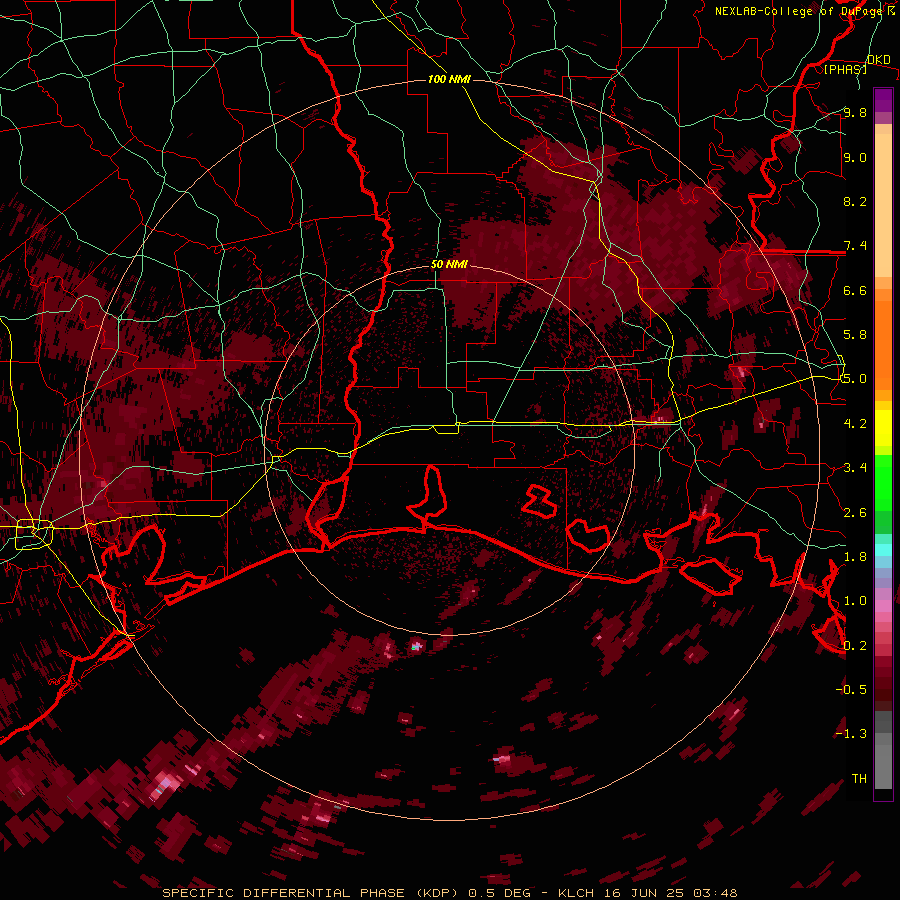900x900 pixels.
Task: Click the yellow segment of the color bar
Action: [x=883, y=428]
